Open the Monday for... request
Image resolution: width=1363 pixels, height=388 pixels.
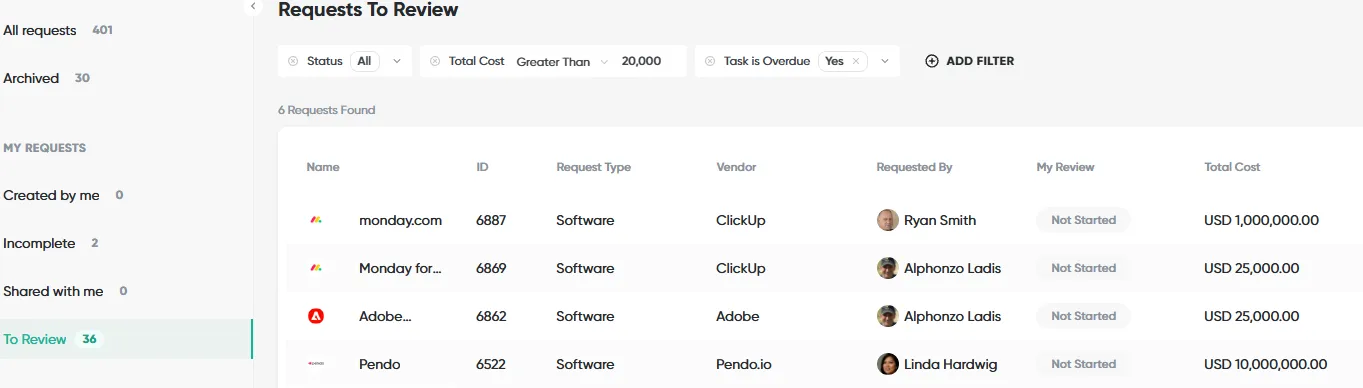[400, 268]
